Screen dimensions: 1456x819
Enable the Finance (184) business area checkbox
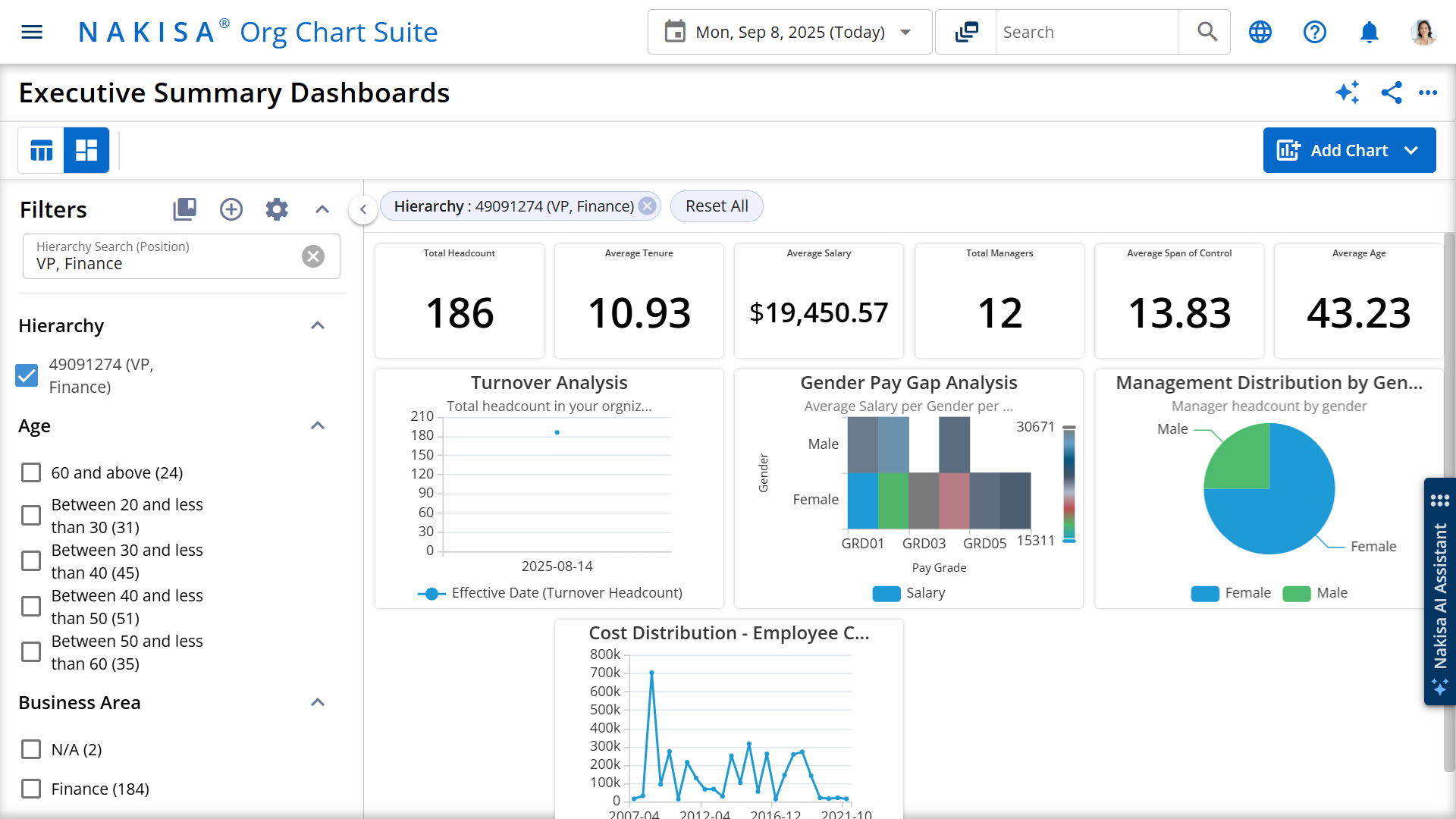tap(31, 789)
